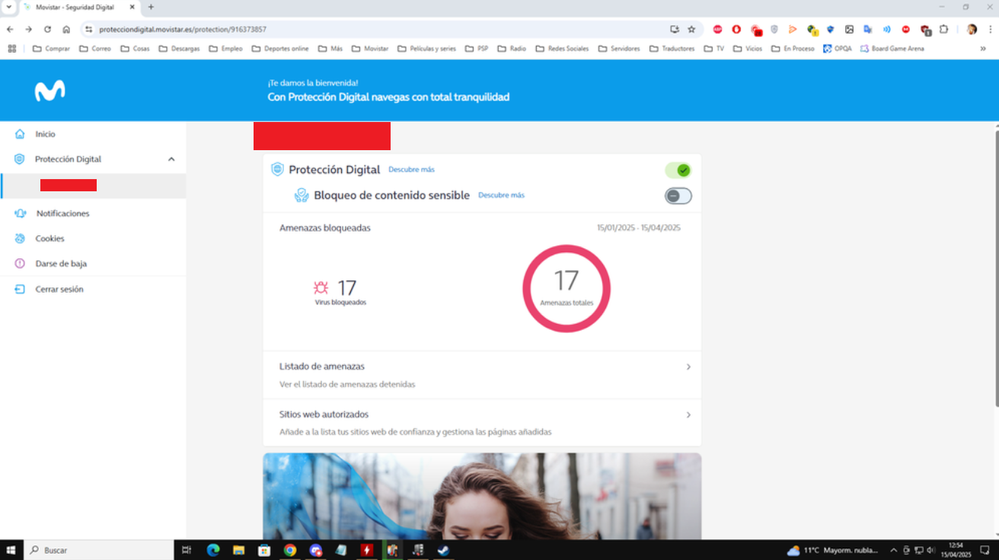Bookmark this page with the star icon

[x=691, y=29]
